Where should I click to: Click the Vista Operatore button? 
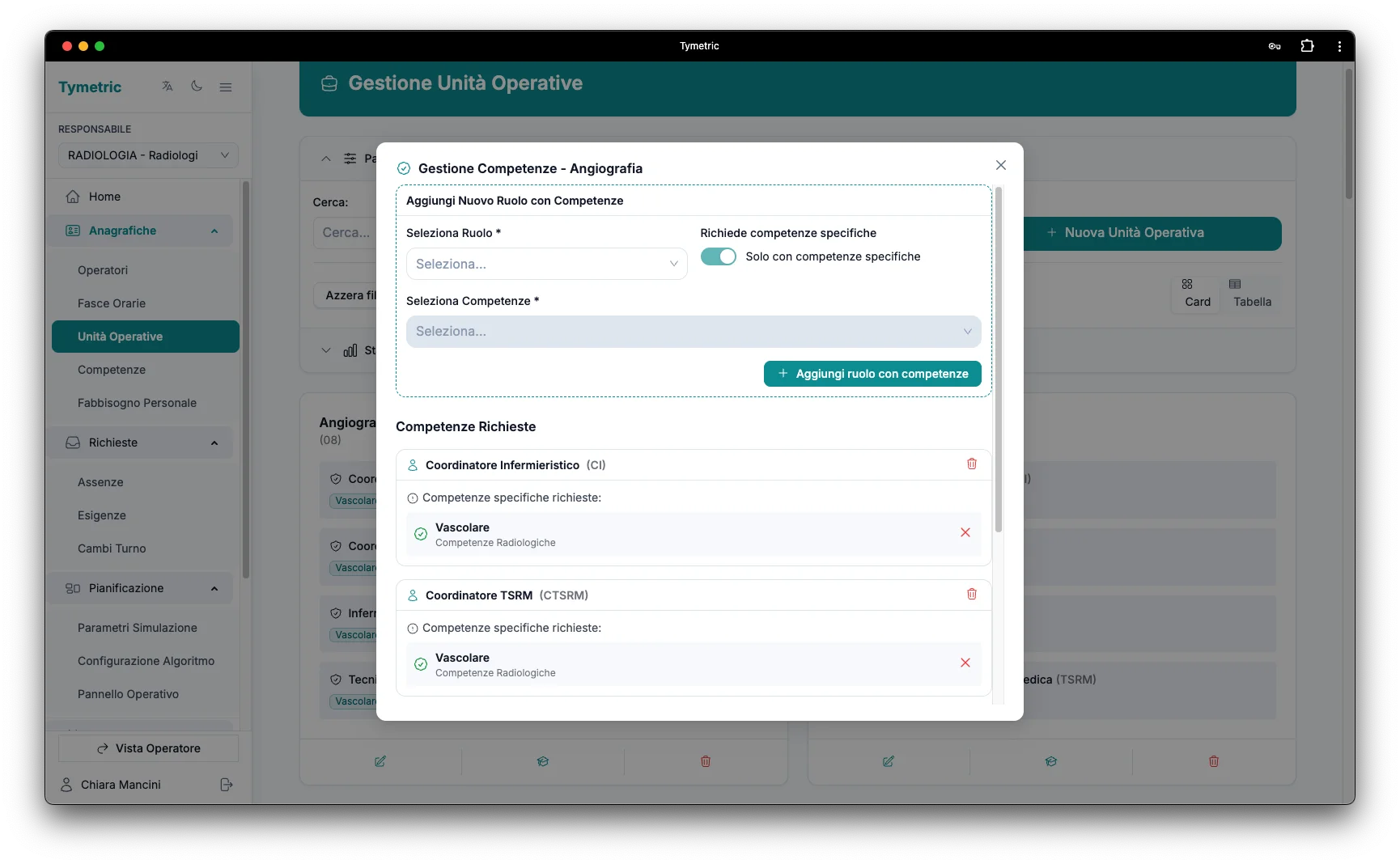pyautogui.click(x=148, y=748)
